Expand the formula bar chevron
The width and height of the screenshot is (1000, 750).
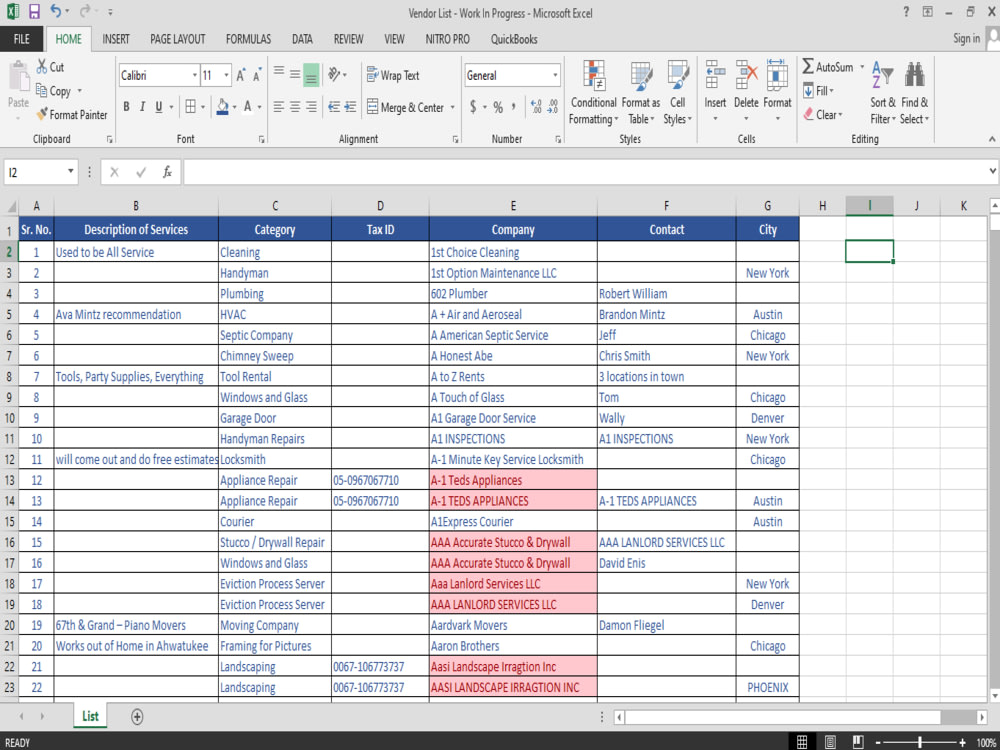pyautogui.click(x=992, y=171)
